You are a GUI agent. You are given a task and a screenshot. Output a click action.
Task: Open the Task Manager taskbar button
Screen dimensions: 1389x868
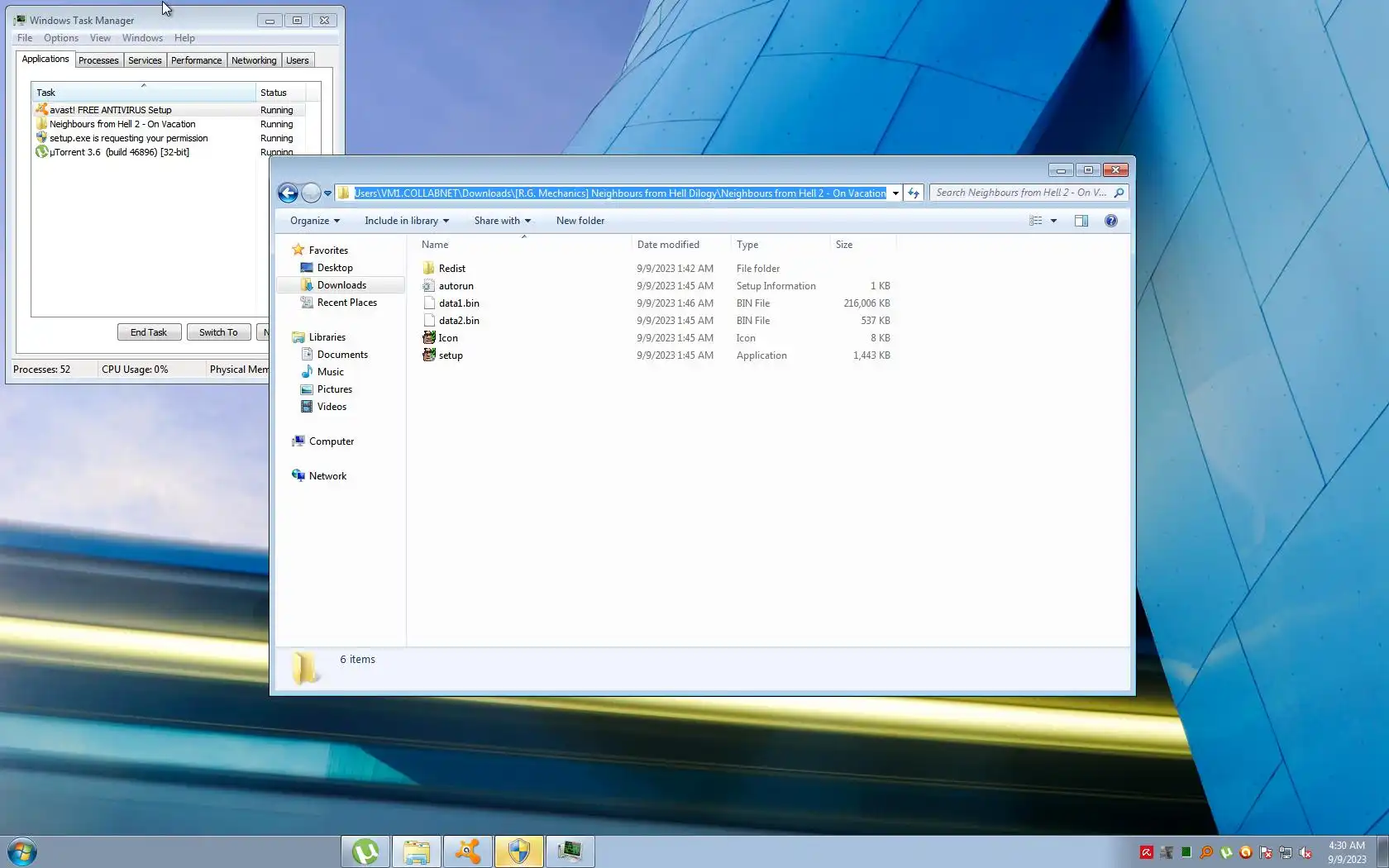570,851
